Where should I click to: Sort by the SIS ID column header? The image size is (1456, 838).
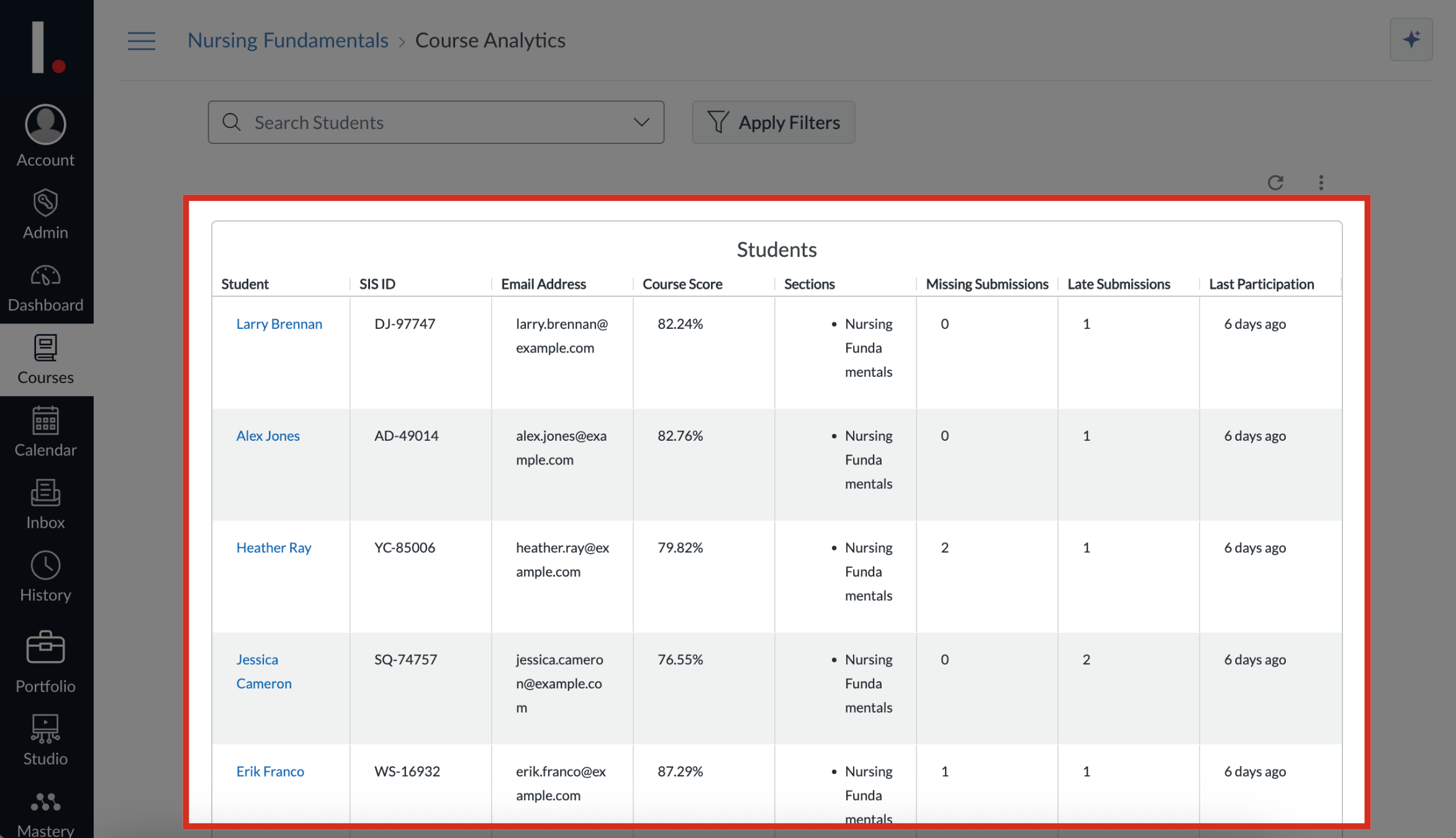tap(377, 284)
